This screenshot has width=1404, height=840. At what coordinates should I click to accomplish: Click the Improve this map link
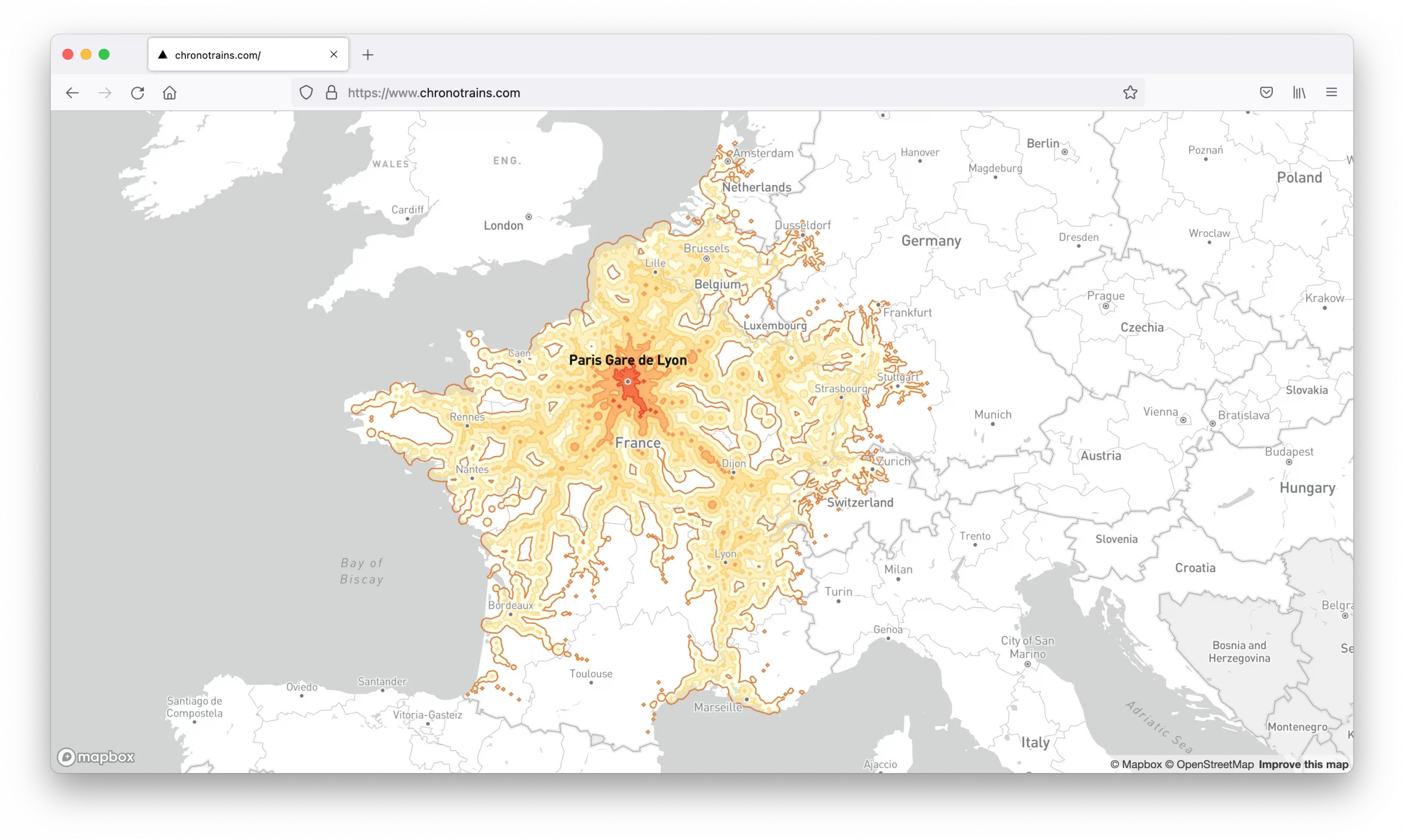(x=1303, y=764)
